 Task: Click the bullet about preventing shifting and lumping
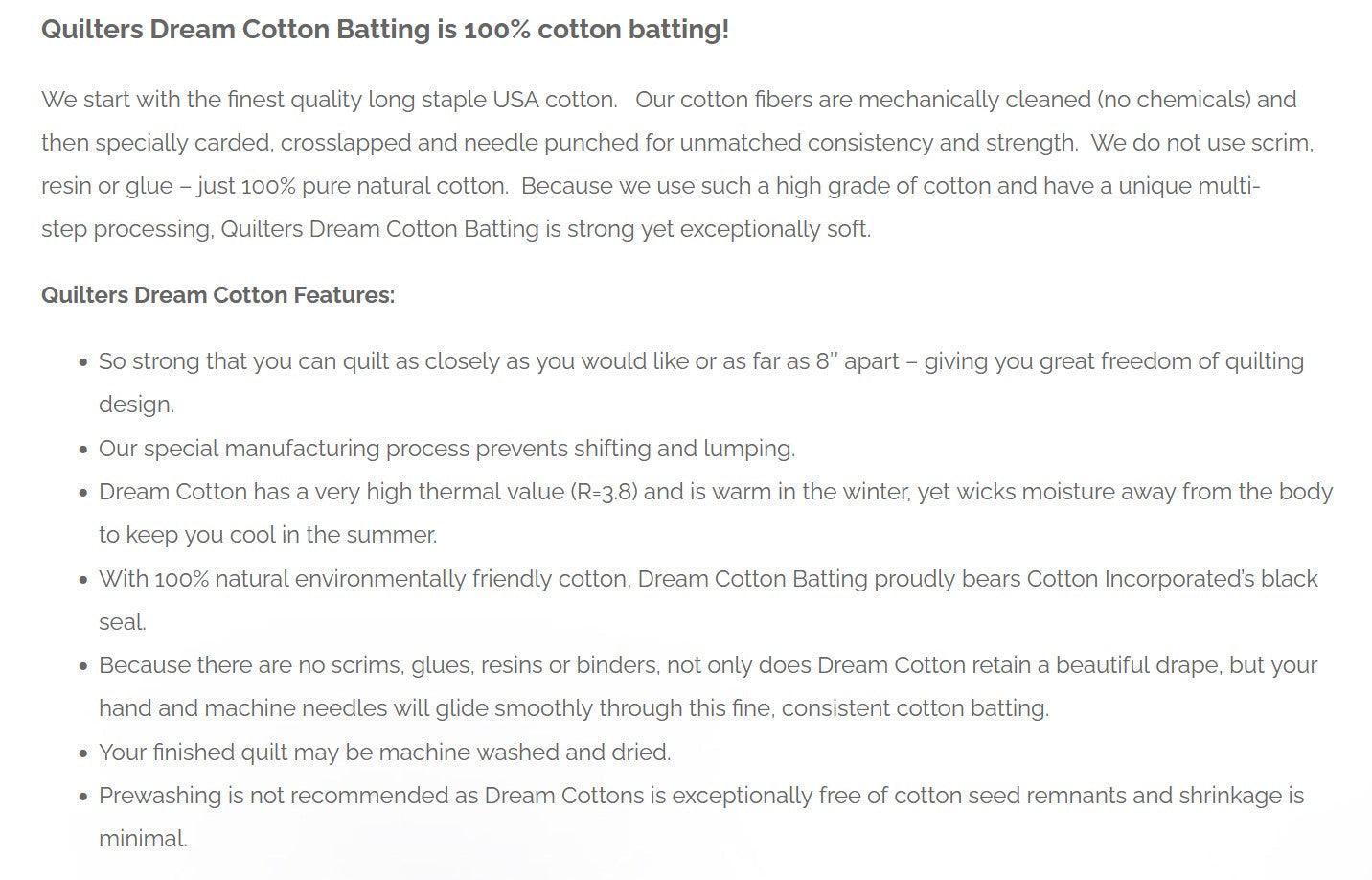(446, 449)
